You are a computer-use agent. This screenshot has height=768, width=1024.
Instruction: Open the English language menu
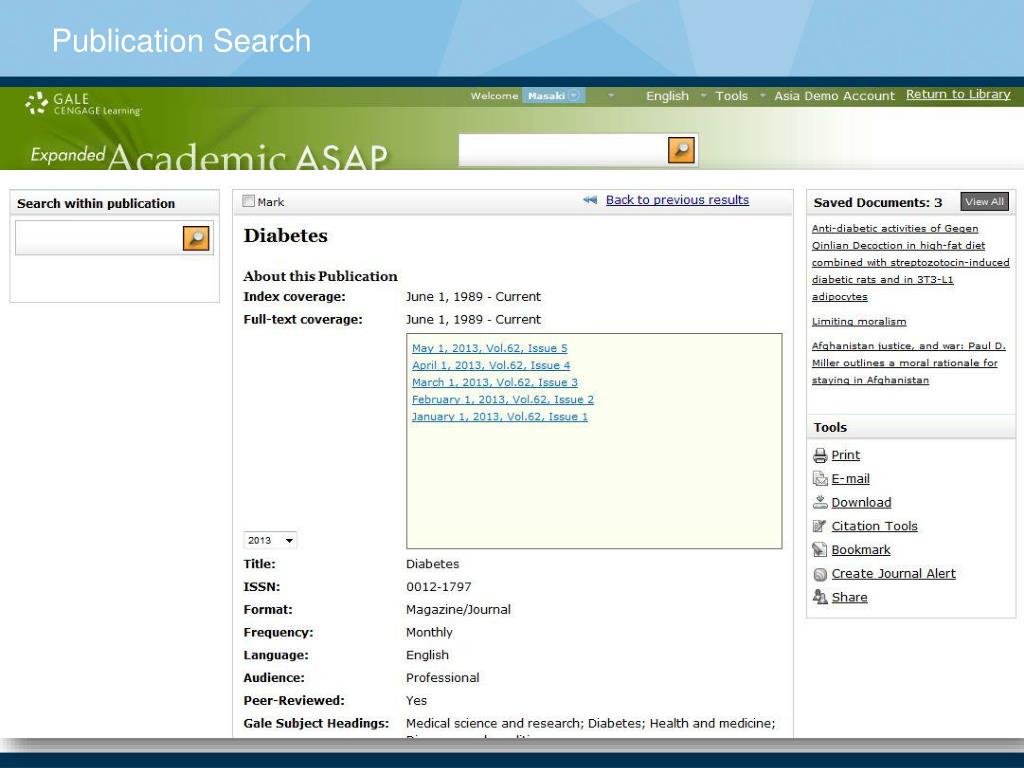pos(667,96)
